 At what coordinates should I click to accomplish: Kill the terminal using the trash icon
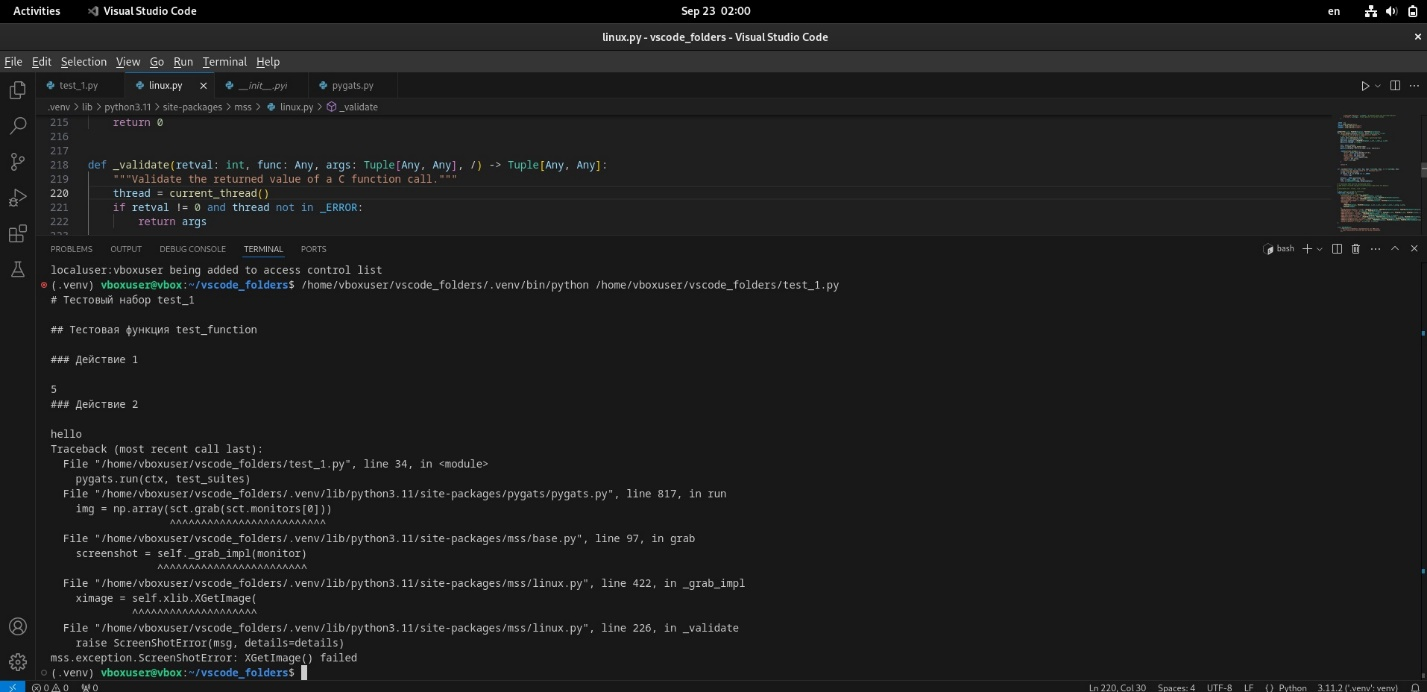tap(1355, 248)
